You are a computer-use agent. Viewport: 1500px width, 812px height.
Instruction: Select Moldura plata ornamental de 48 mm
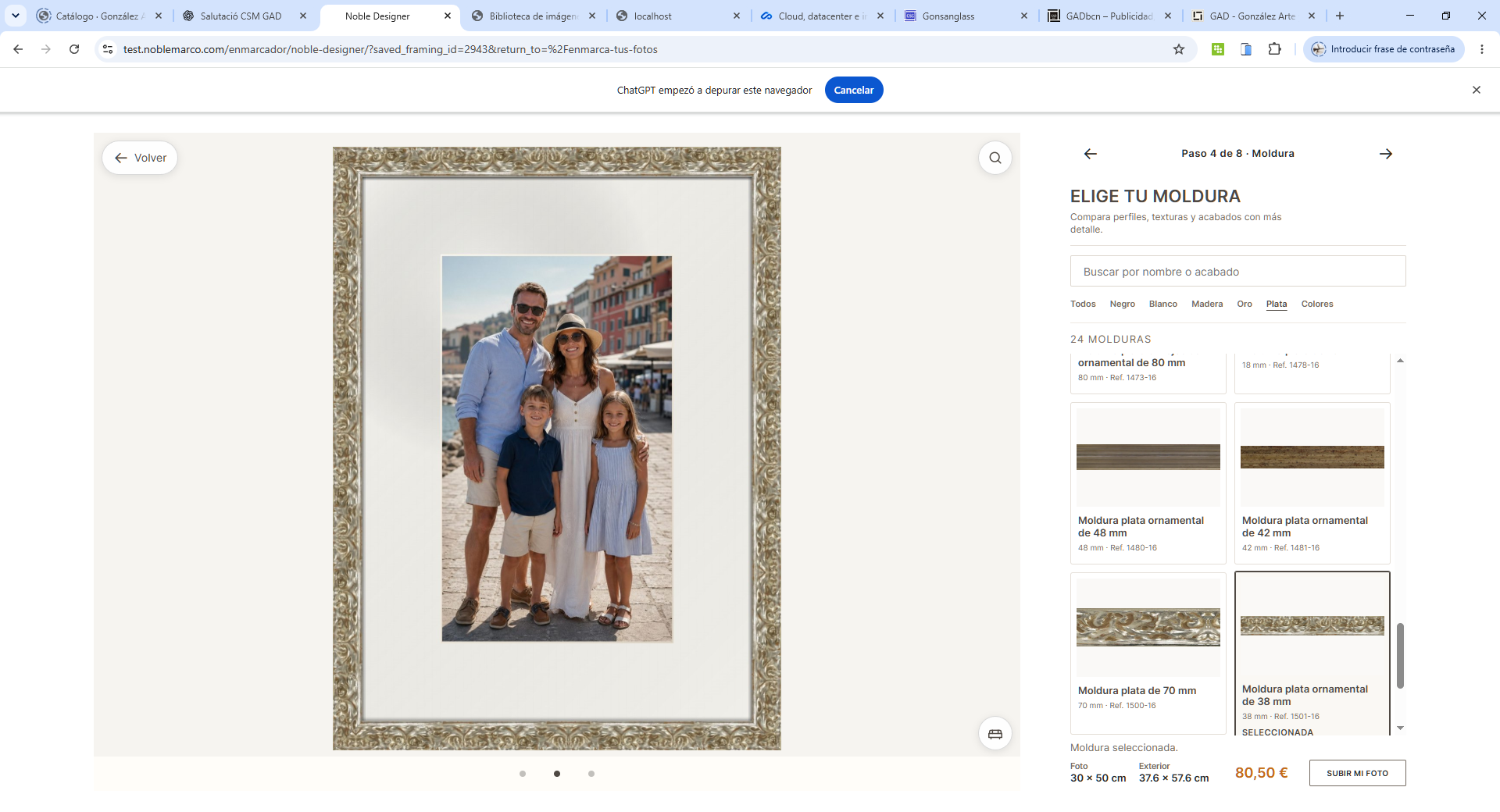(1148, 483)
